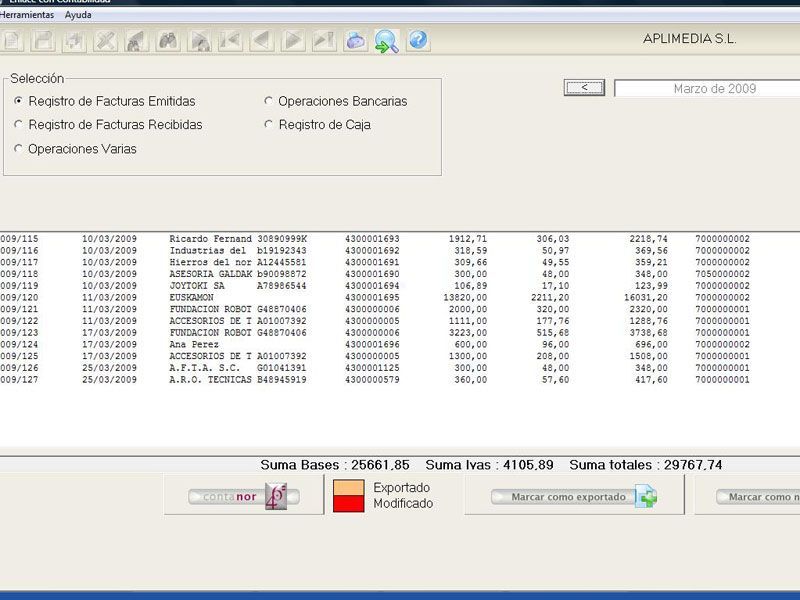Click the printer icon in the toolbar
Screen dimensions: 800x600
pyautogui.click(x=356, y=41)
